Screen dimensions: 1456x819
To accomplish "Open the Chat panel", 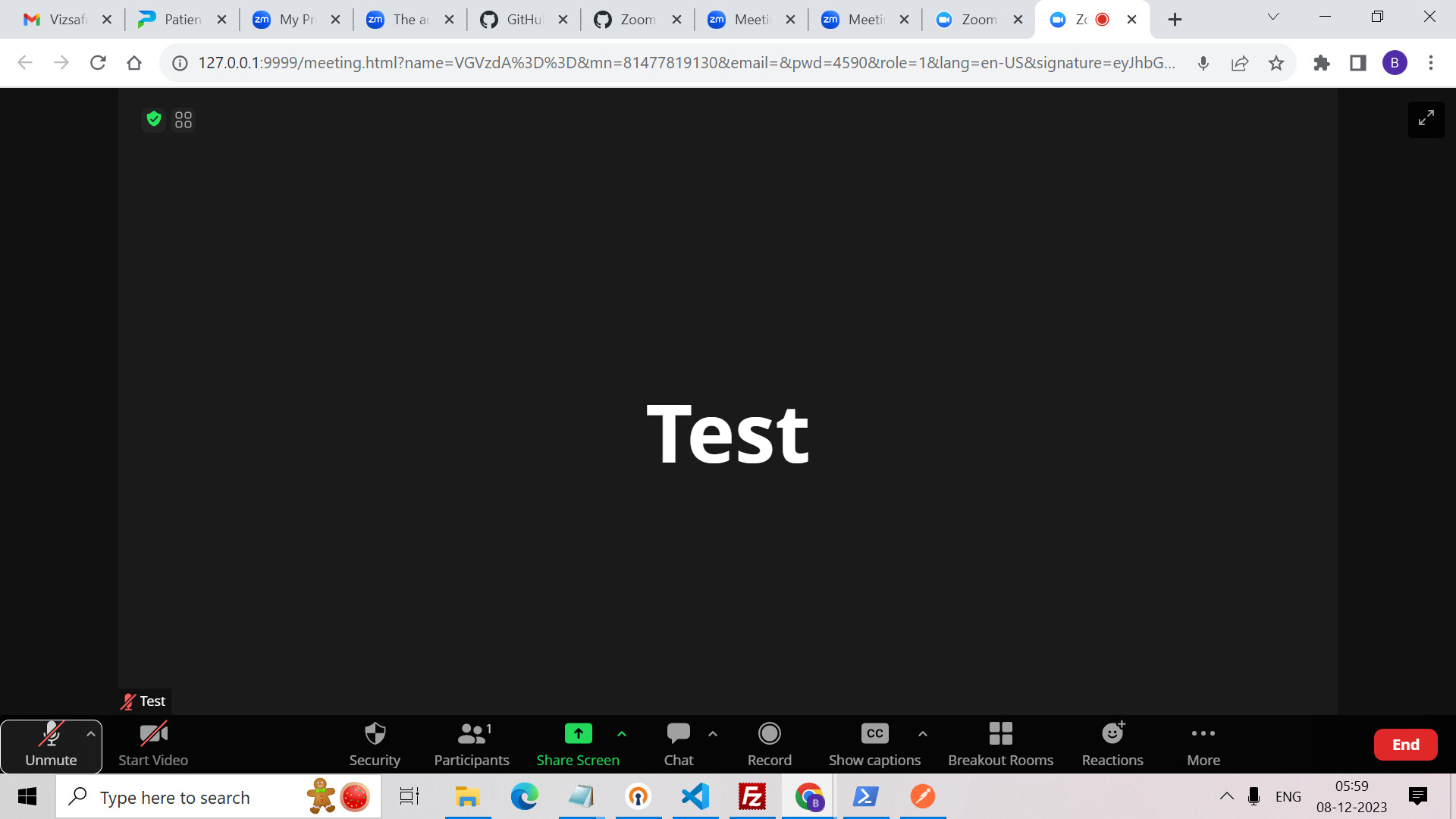I will pyautogui.click(x=678, y=743).
